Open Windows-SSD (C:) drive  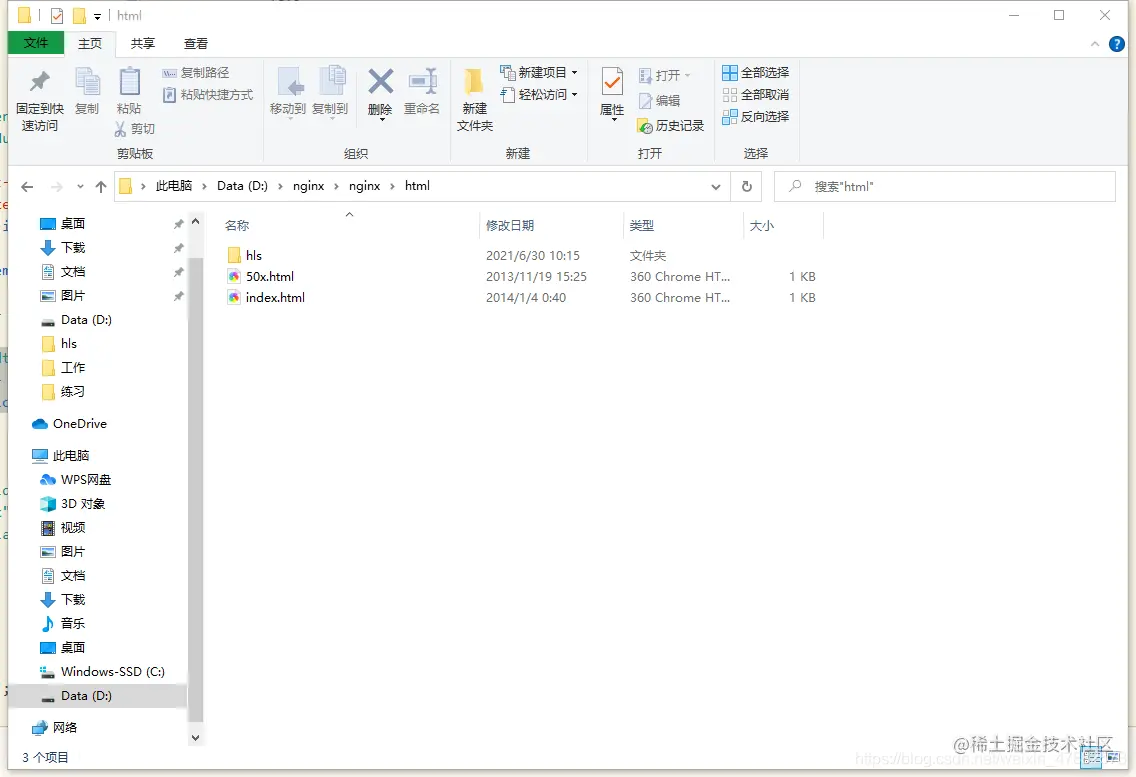112,671
